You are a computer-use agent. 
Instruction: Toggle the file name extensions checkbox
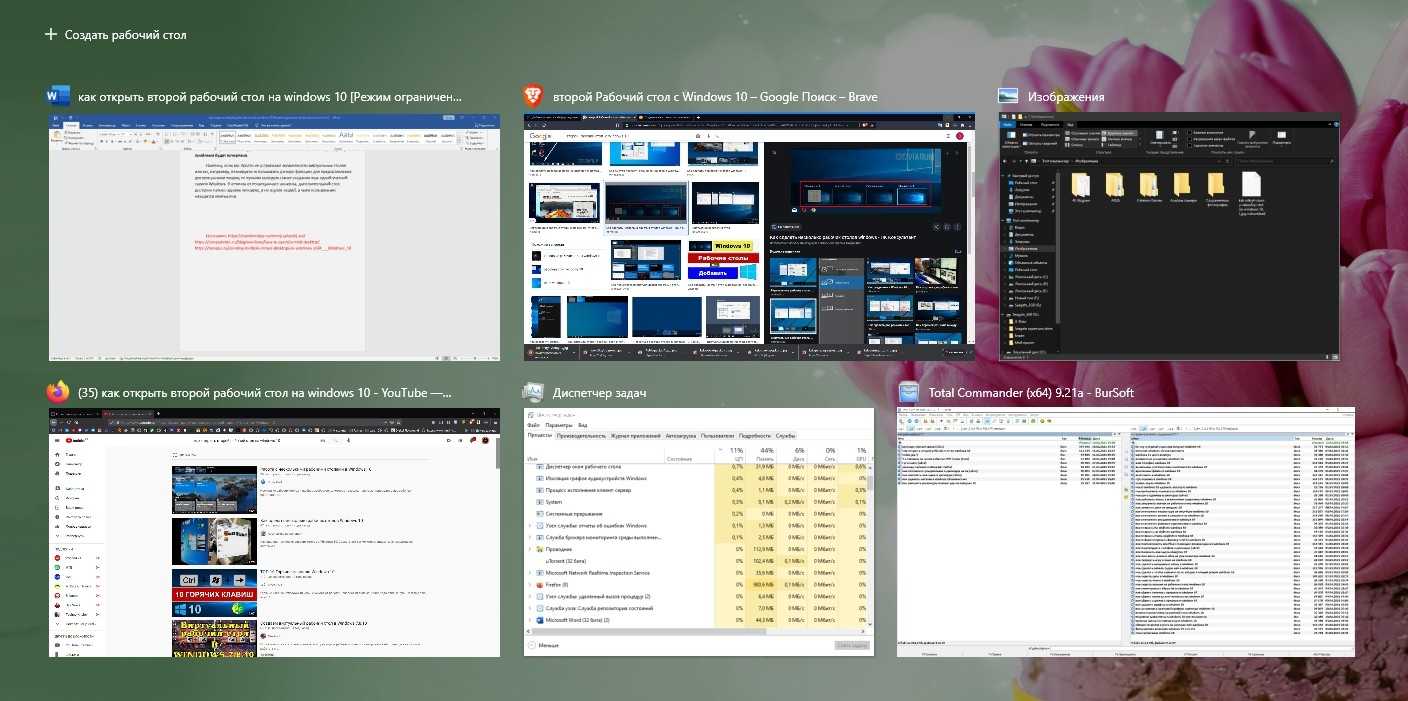click(1191, 140)
